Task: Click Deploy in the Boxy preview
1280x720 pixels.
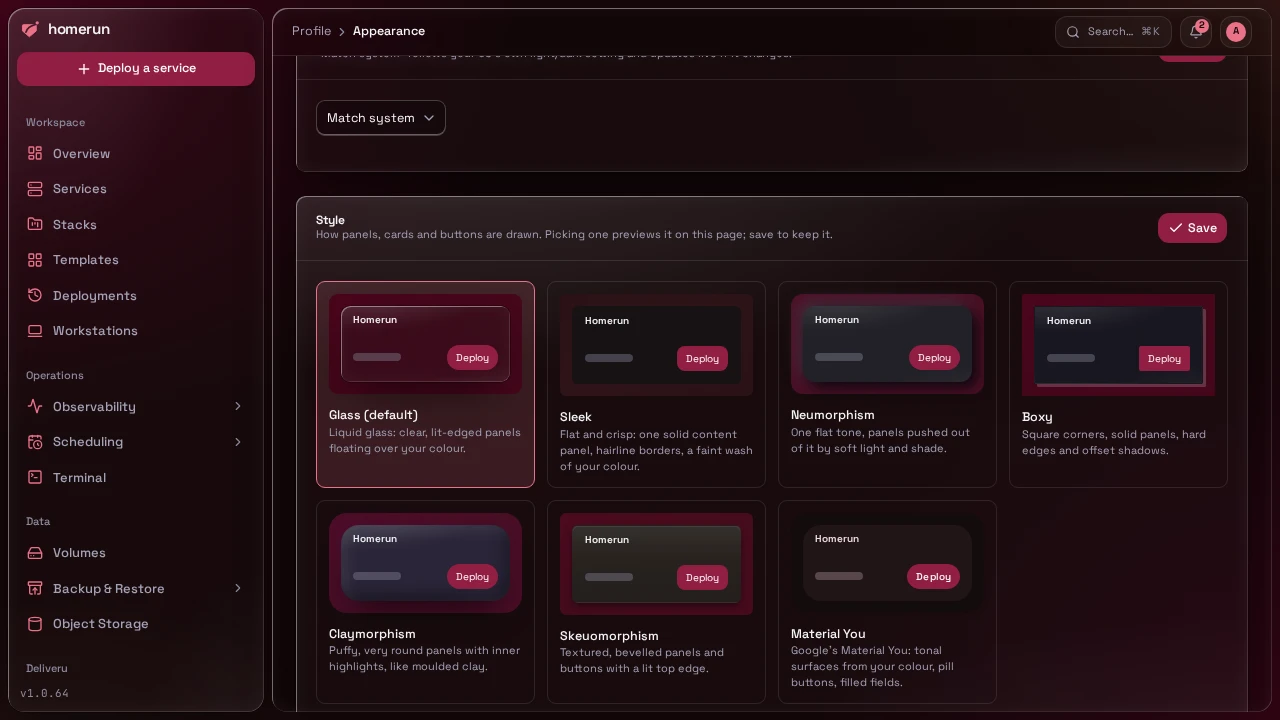Action: [1164, 359]
